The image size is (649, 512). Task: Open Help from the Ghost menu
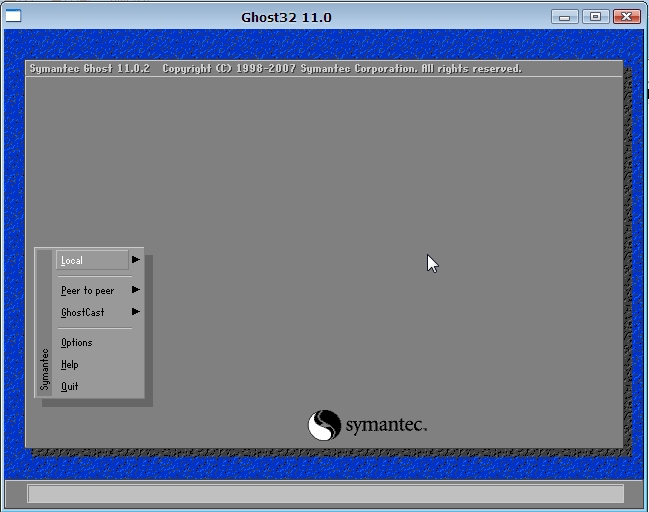69,365
